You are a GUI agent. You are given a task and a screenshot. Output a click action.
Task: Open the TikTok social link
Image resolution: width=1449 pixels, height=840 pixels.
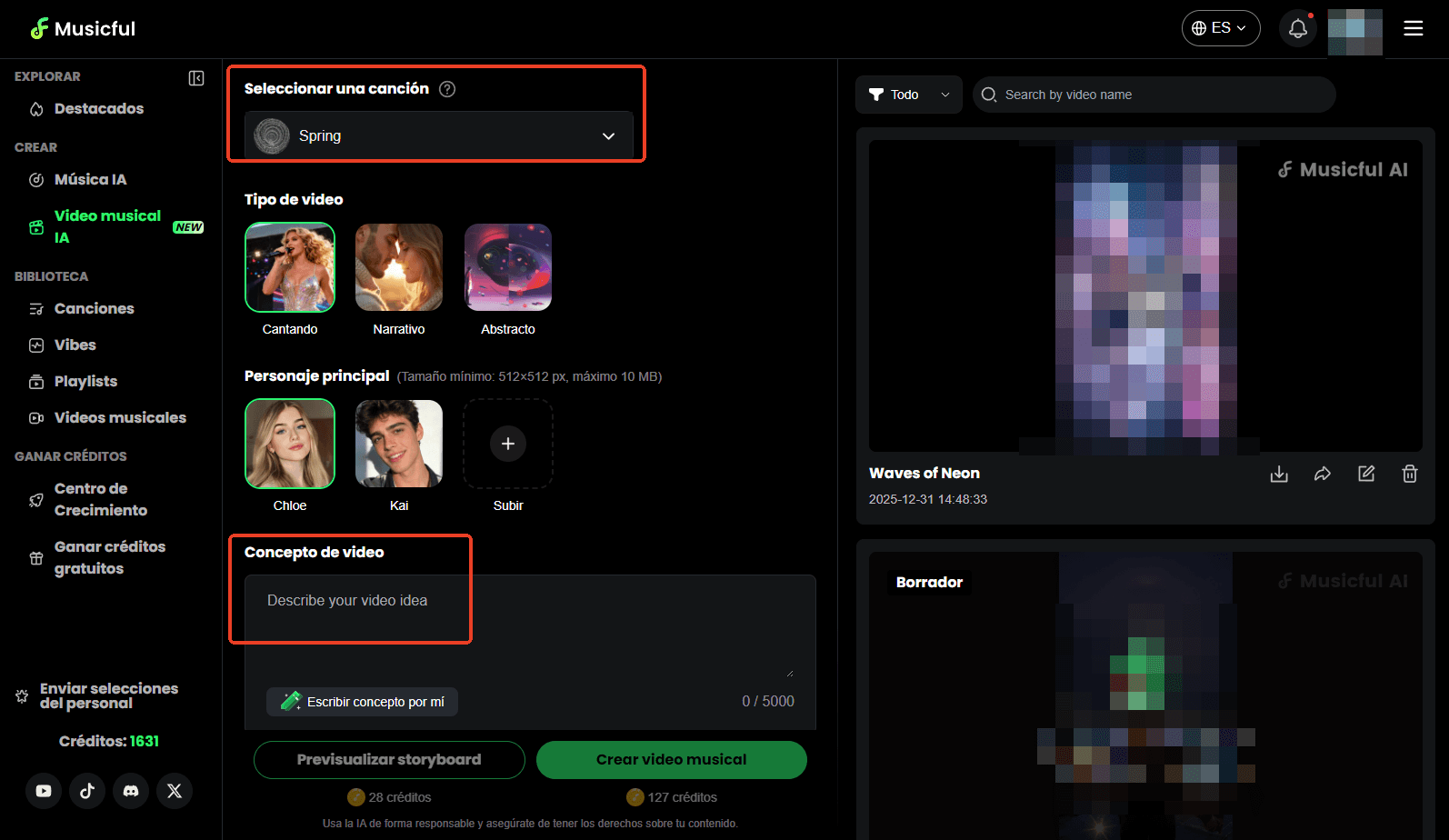tap(87, 791)
